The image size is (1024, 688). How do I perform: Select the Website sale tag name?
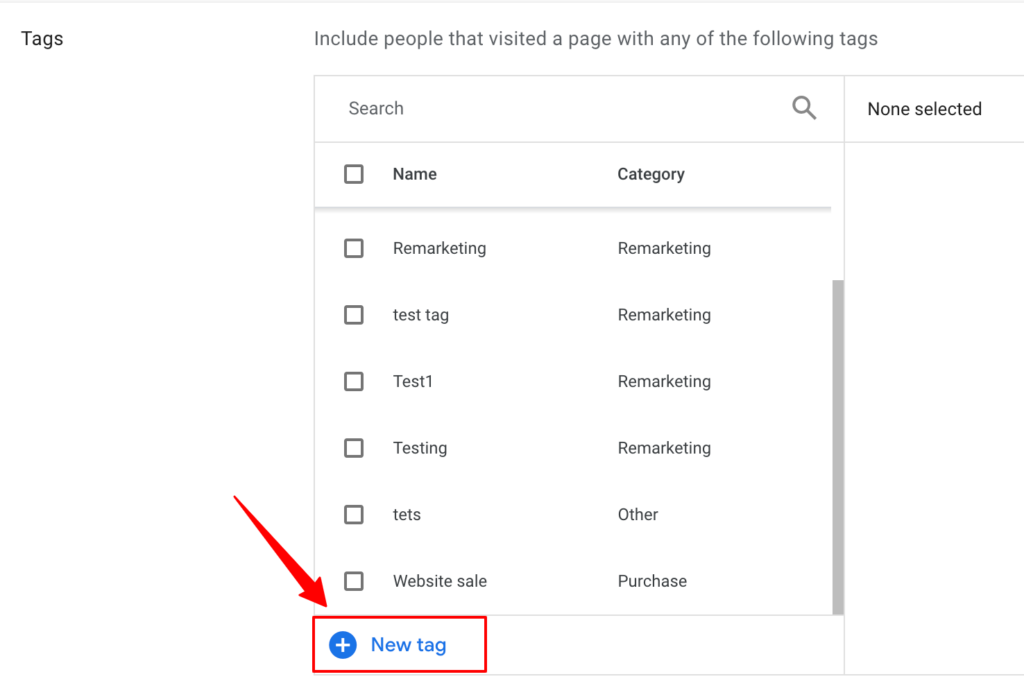[x=439, y=581]
